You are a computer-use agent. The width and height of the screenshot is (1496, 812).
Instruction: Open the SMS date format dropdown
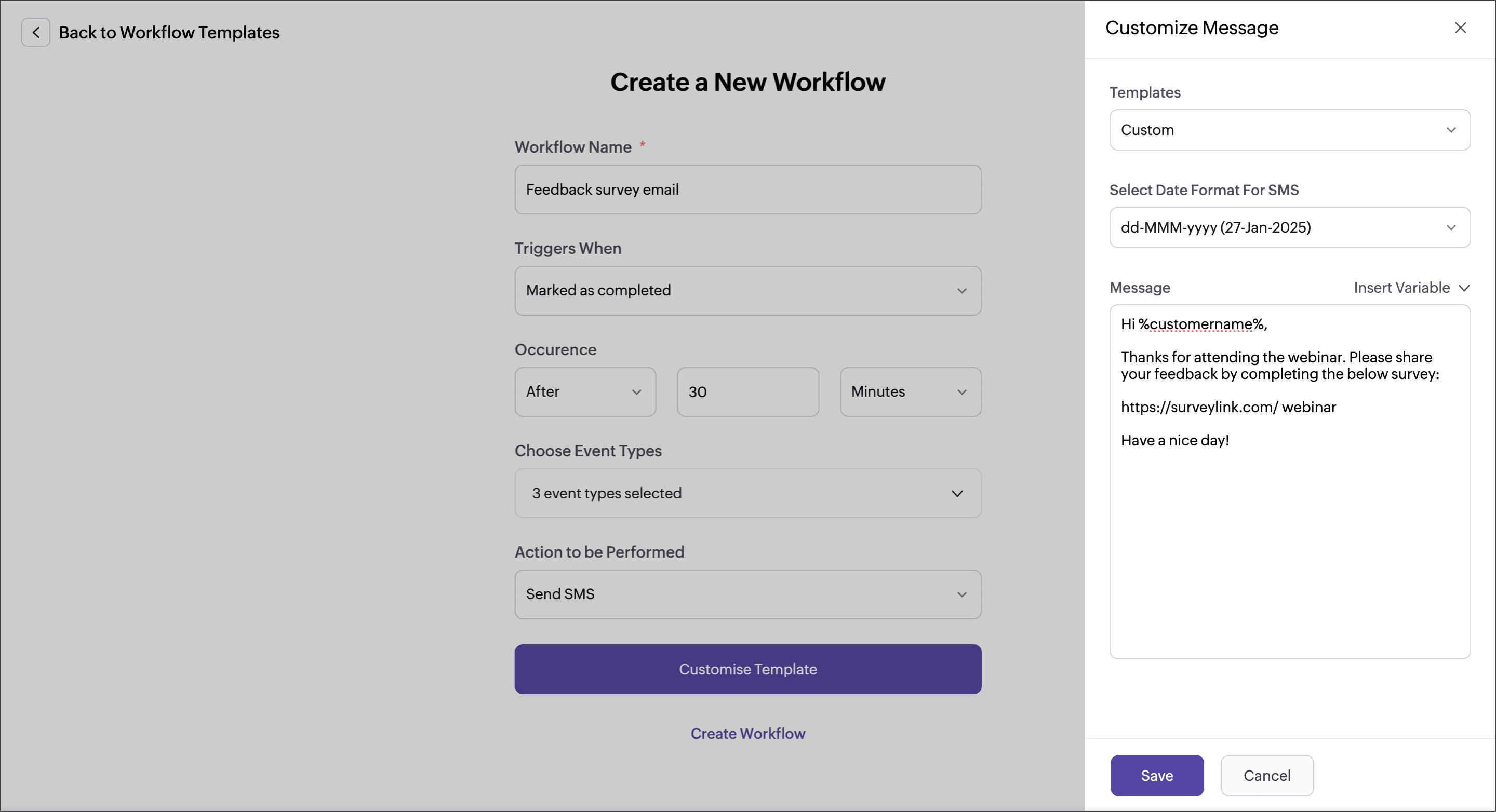tap(1289, 227)
